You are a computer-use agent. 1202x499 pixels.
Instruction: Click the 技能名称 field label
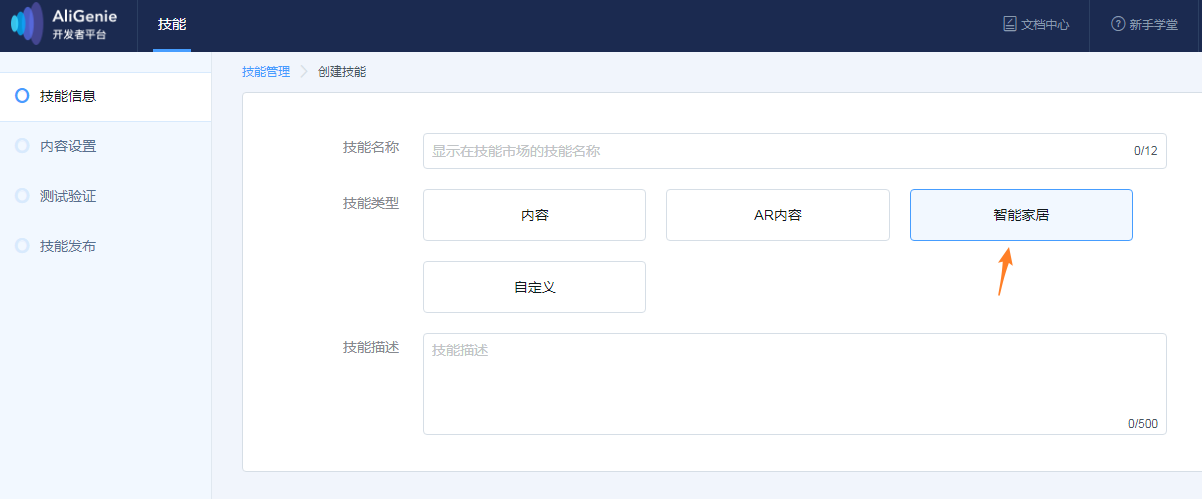tap(371, 147)
